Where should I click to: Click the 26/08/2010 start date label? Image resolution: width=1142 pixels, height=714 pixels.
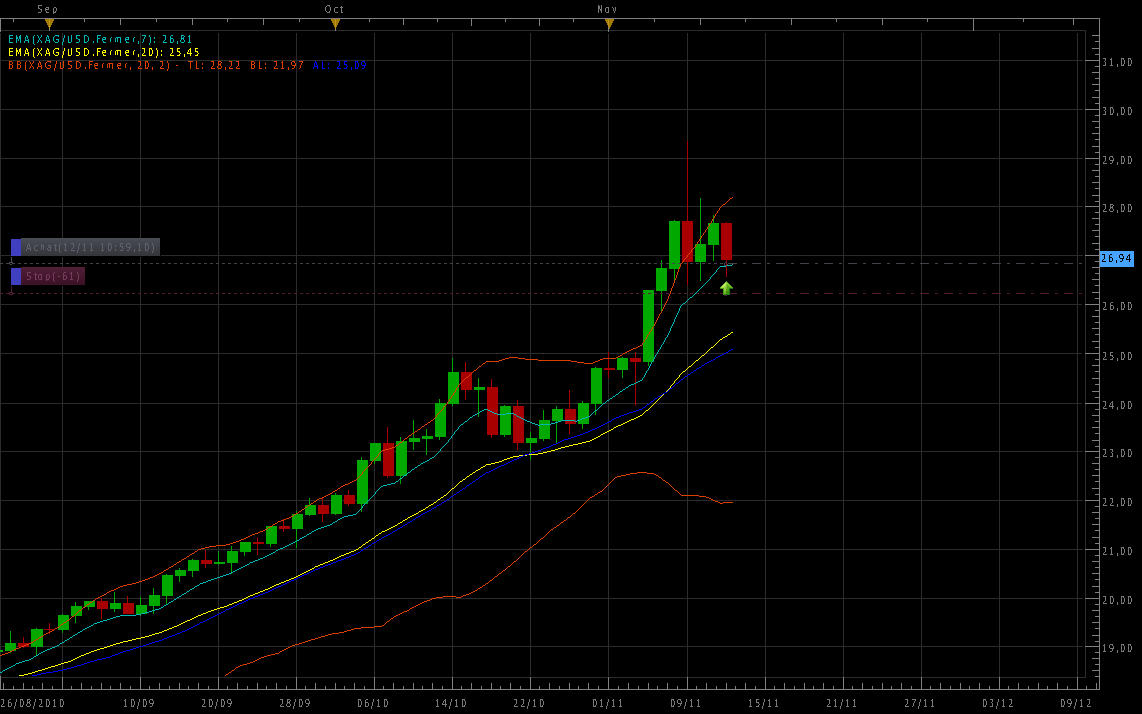[32, 704]
